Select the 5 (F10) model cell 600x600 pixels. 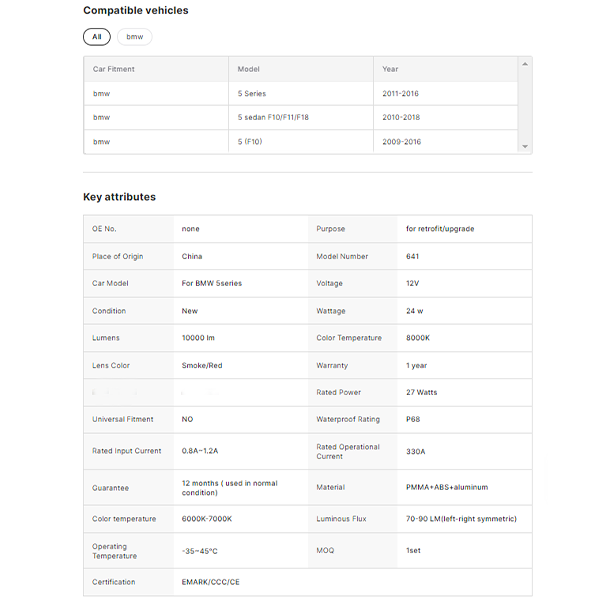251,142
